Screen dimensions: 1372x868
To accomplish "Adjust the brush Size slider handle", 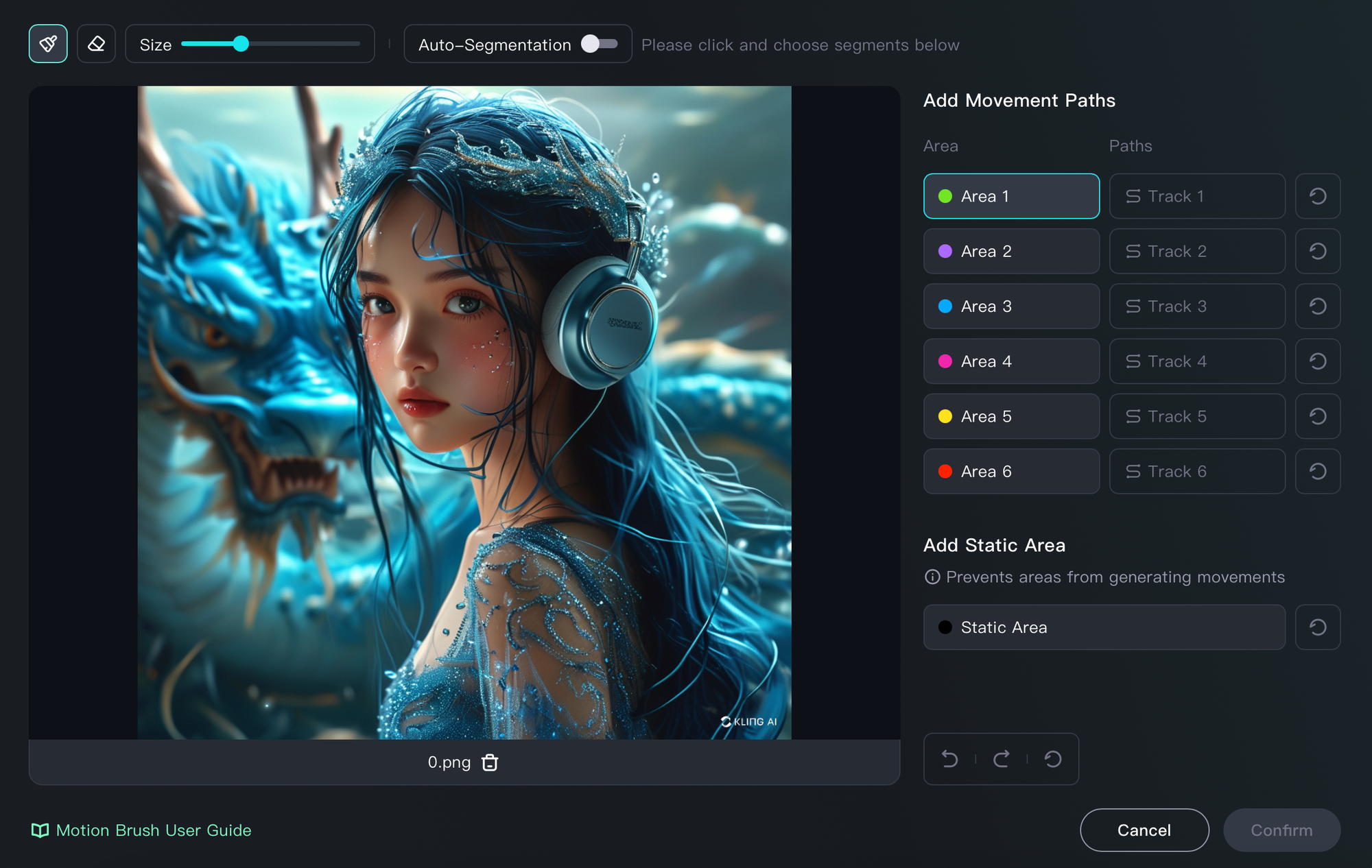I will [x=241, y=44].
